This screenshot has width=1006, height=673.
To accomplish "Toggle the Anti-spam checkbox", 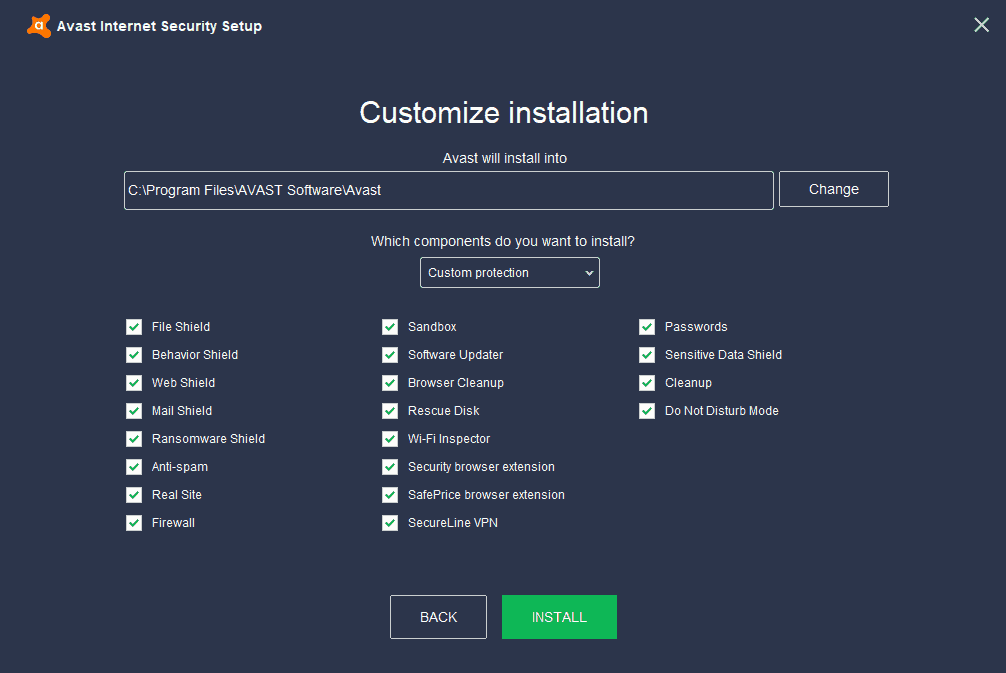I will pyautogui.click(x=134, y=466).
